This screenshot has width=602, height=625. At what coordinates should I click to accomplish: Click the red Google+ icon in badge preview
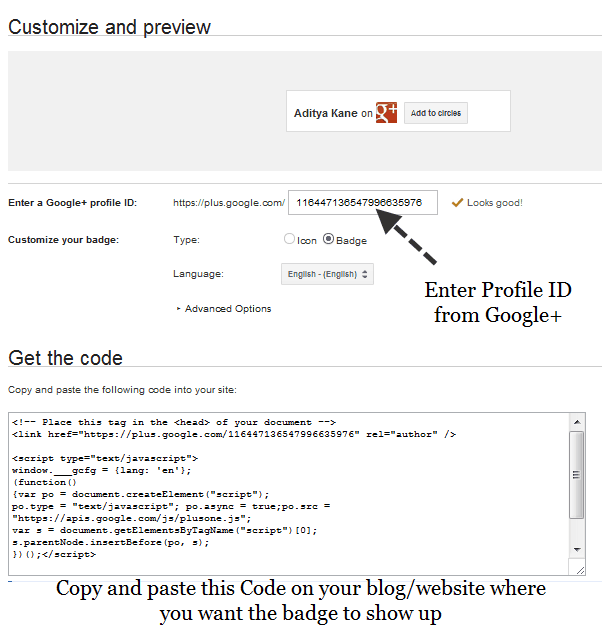[387, 113]
